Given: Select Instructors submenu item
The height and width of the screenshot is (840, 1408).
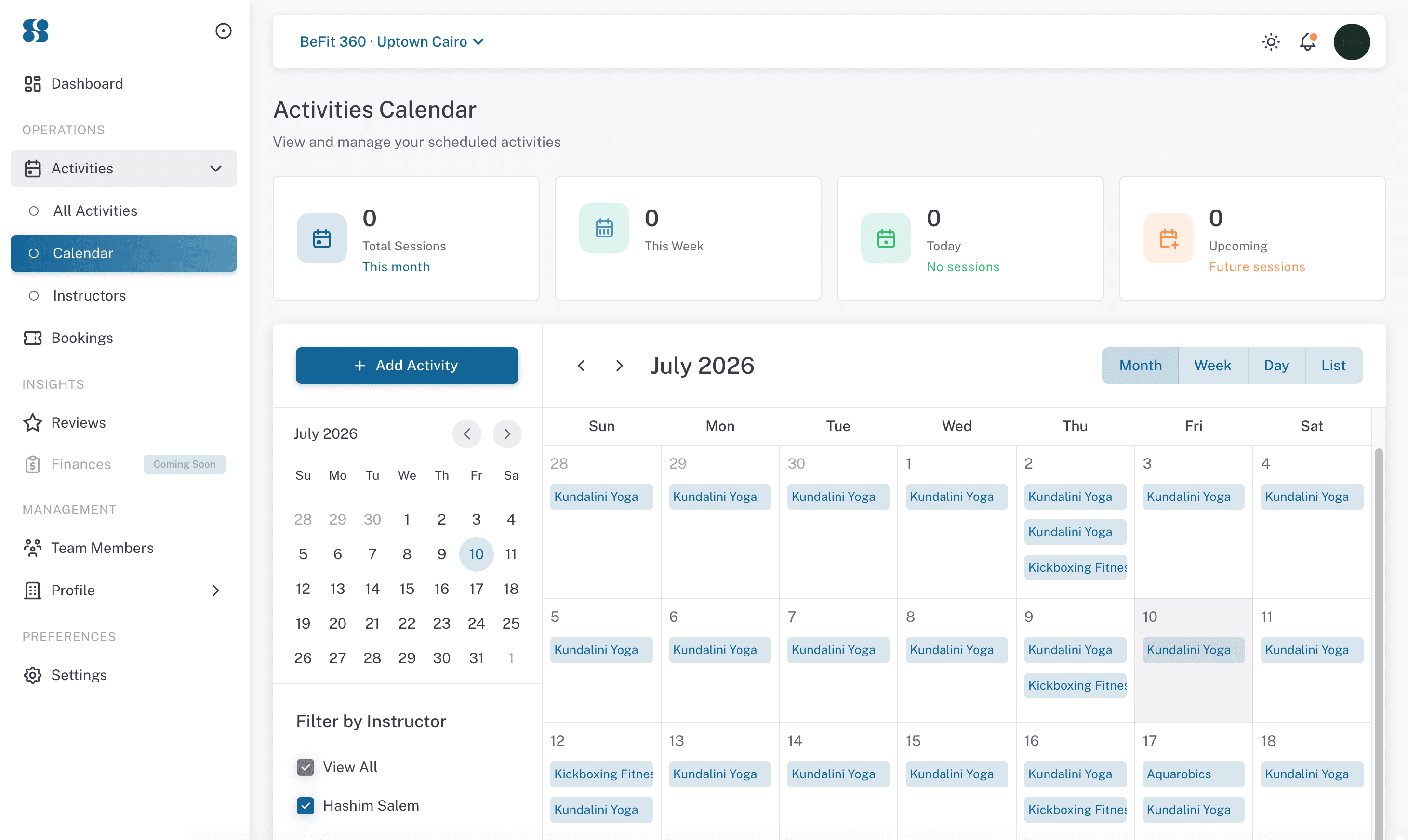Looking at the screenshot, I should (x=123, y=295).
